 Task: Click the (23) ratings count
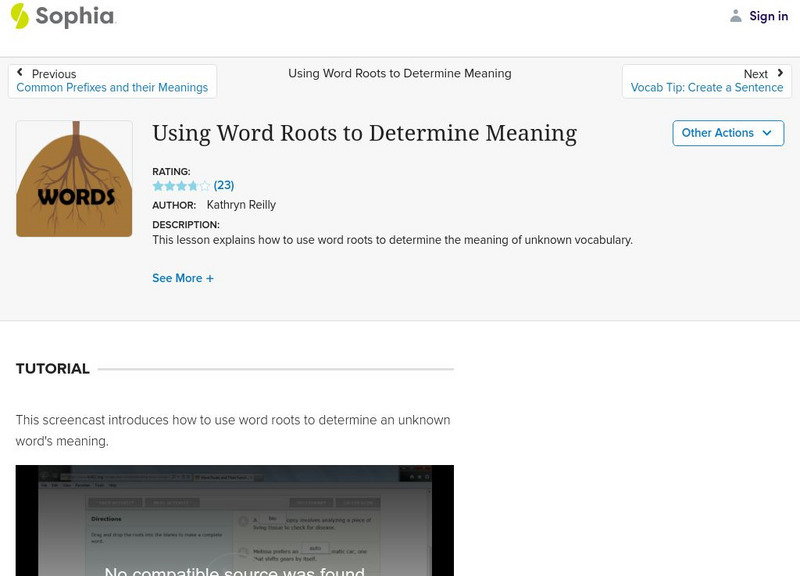pos(224,186)
